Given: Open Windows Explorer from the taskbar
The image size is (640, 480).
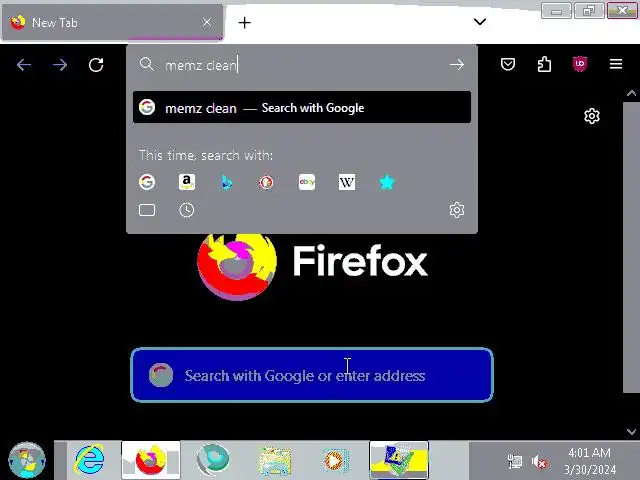Looking at the screenshot, I should 275,461.
